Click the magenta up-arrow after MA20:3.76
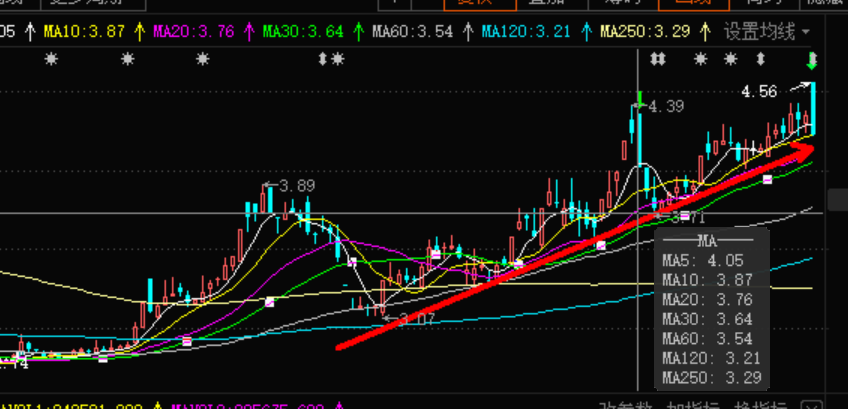The height and width of the screenshot is (409, 848). (x=247, y=32)
